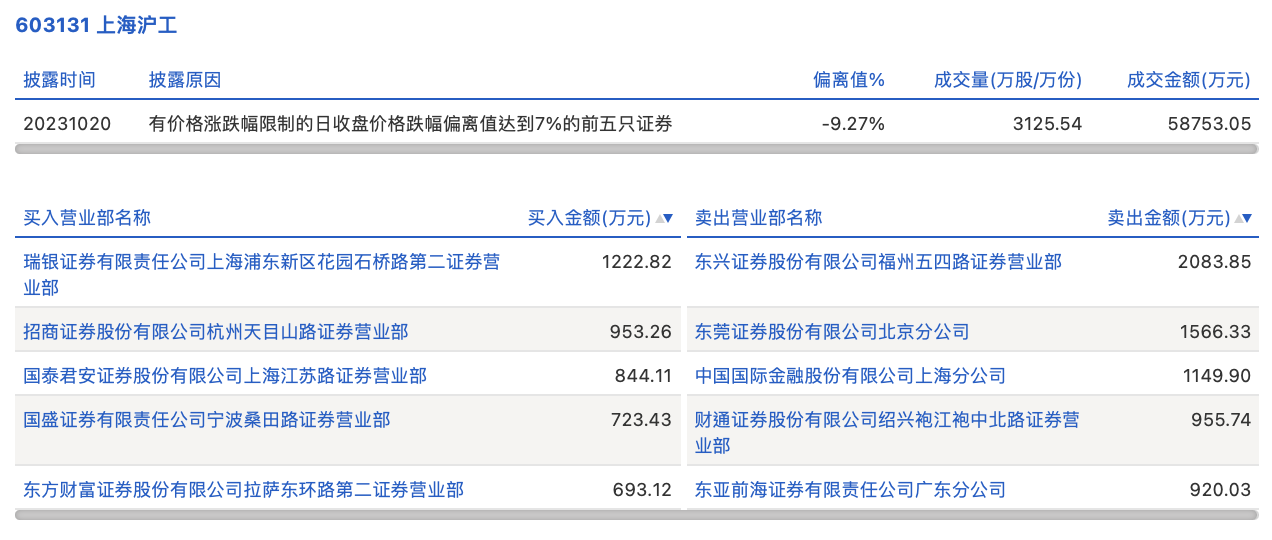Click sort arrows beside 卖出金额(万元)

(1243, 218)
